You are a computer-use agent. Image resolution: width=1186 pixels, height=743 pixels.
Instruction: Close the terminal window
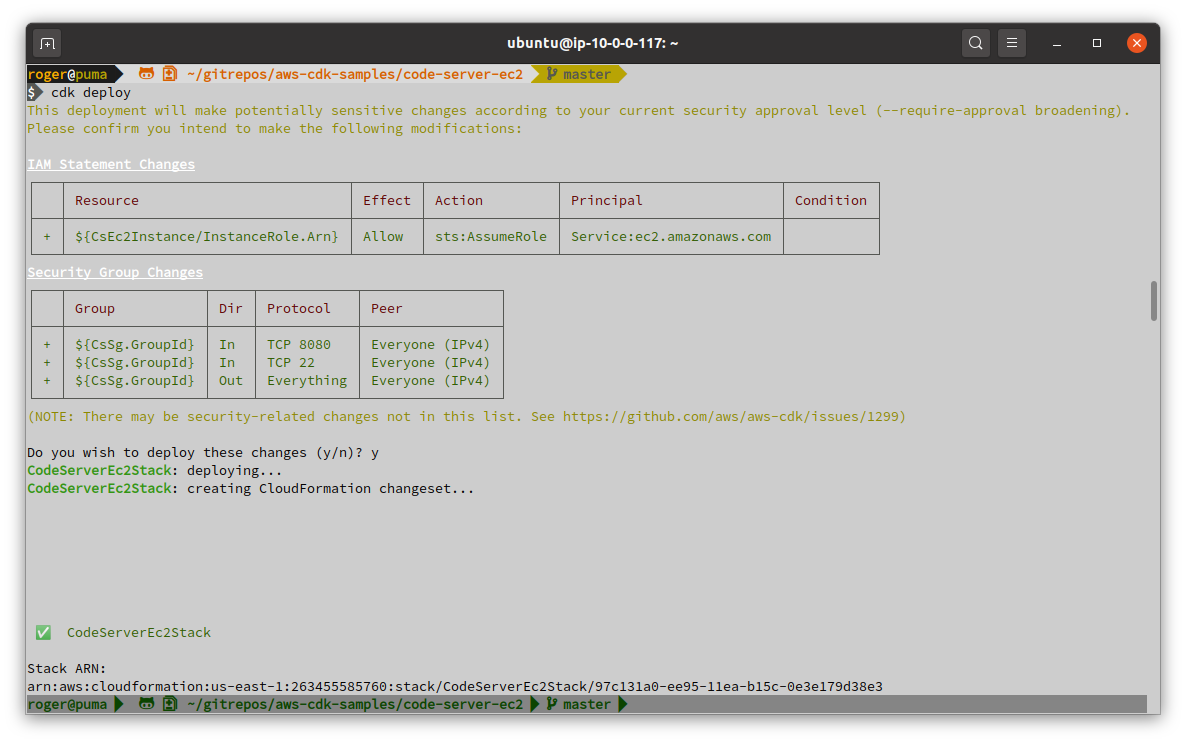coord(1136,43)
